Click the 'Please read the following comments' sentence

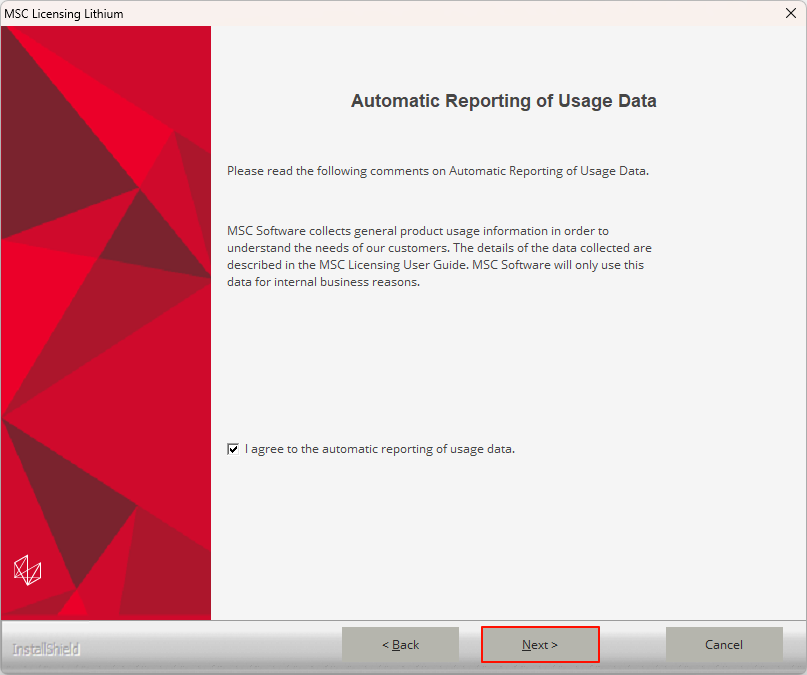437,171
